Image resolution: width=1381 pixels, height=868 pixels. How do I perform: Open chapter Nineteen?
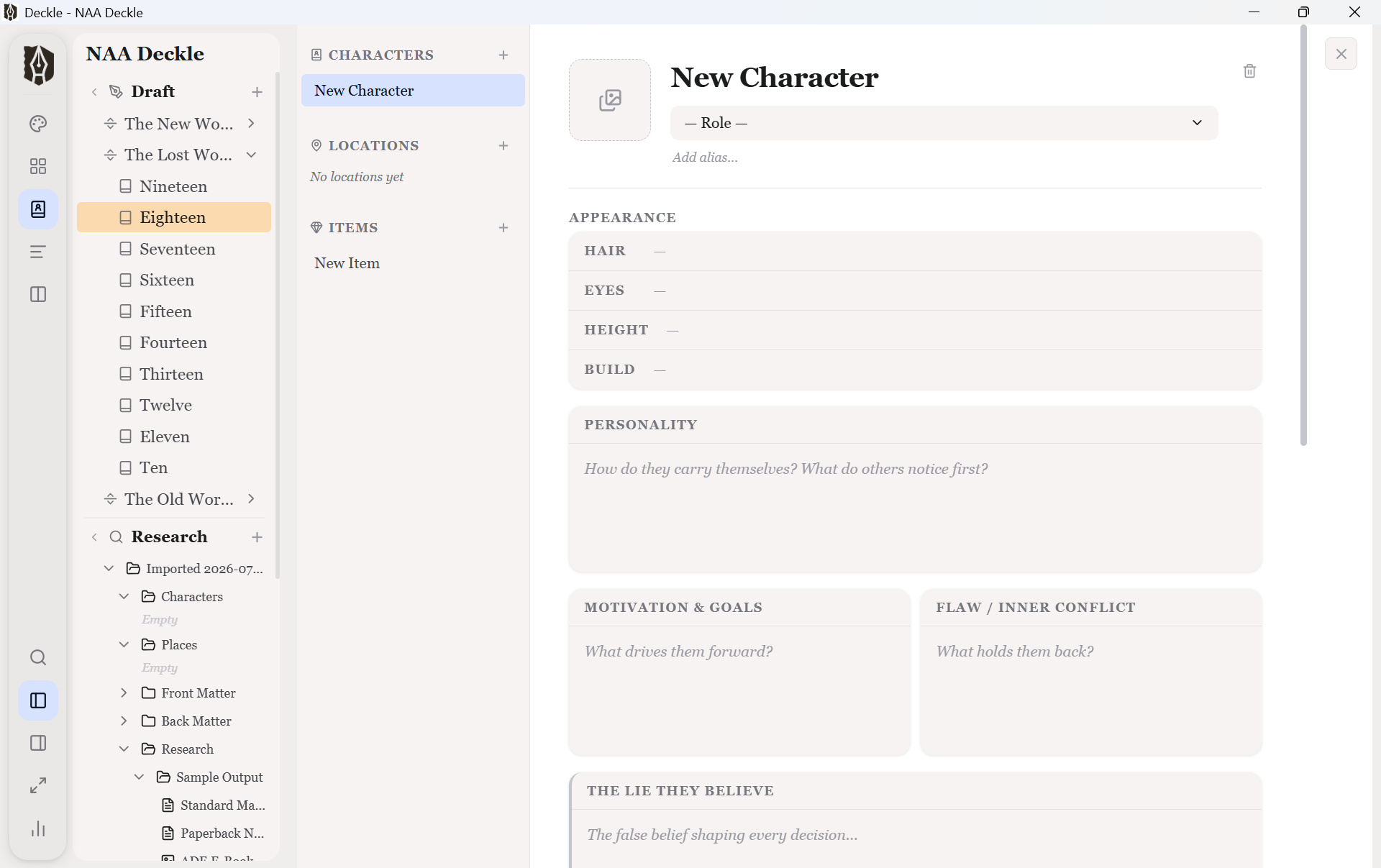174,186
